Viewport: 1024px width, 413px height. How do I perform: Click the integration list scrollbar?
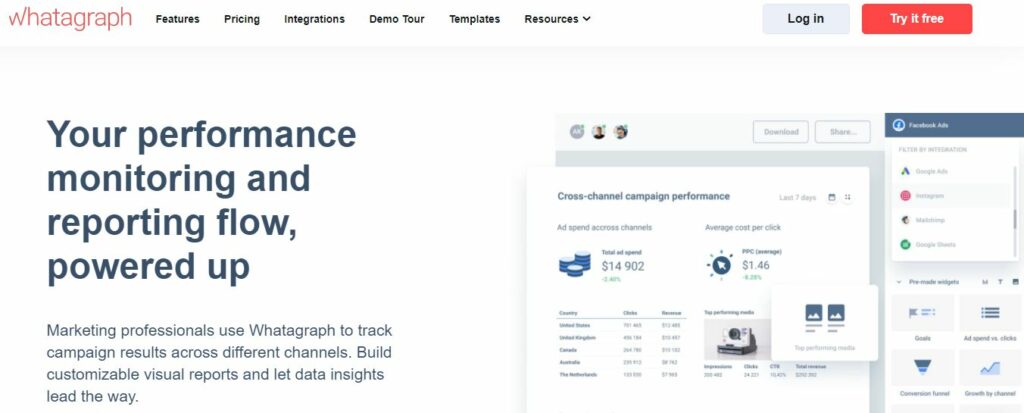[1015, 219]
